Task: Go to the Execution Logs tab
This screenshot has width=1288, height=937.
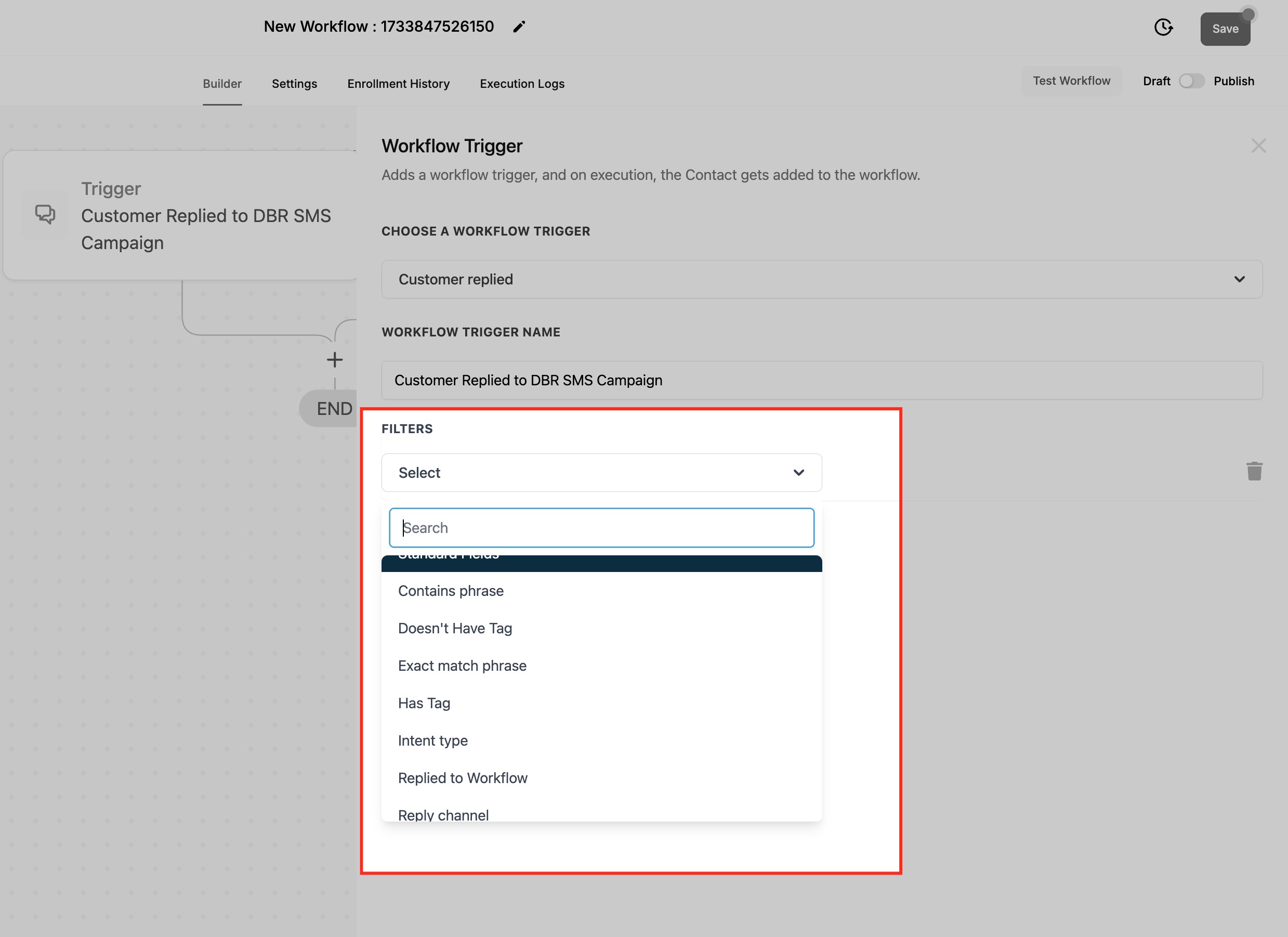Action: tap(521, 84)
